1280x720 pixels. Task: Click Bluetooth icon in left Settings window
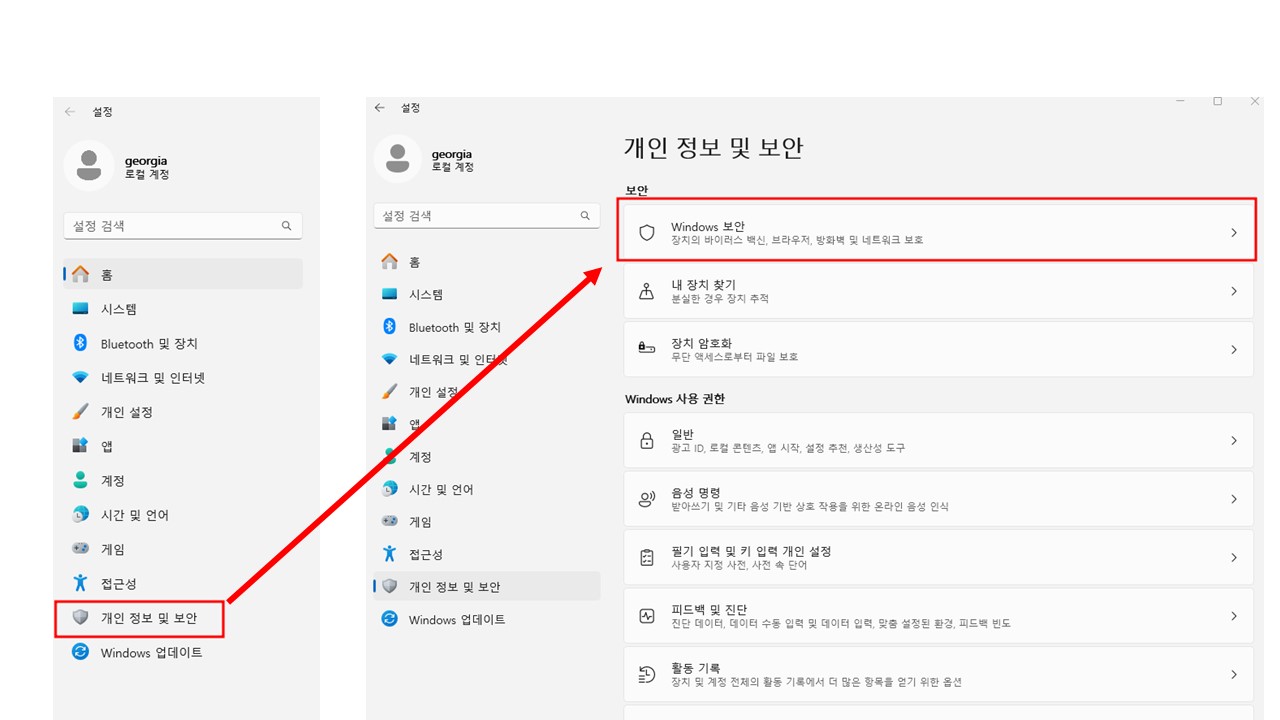point(81,343)
